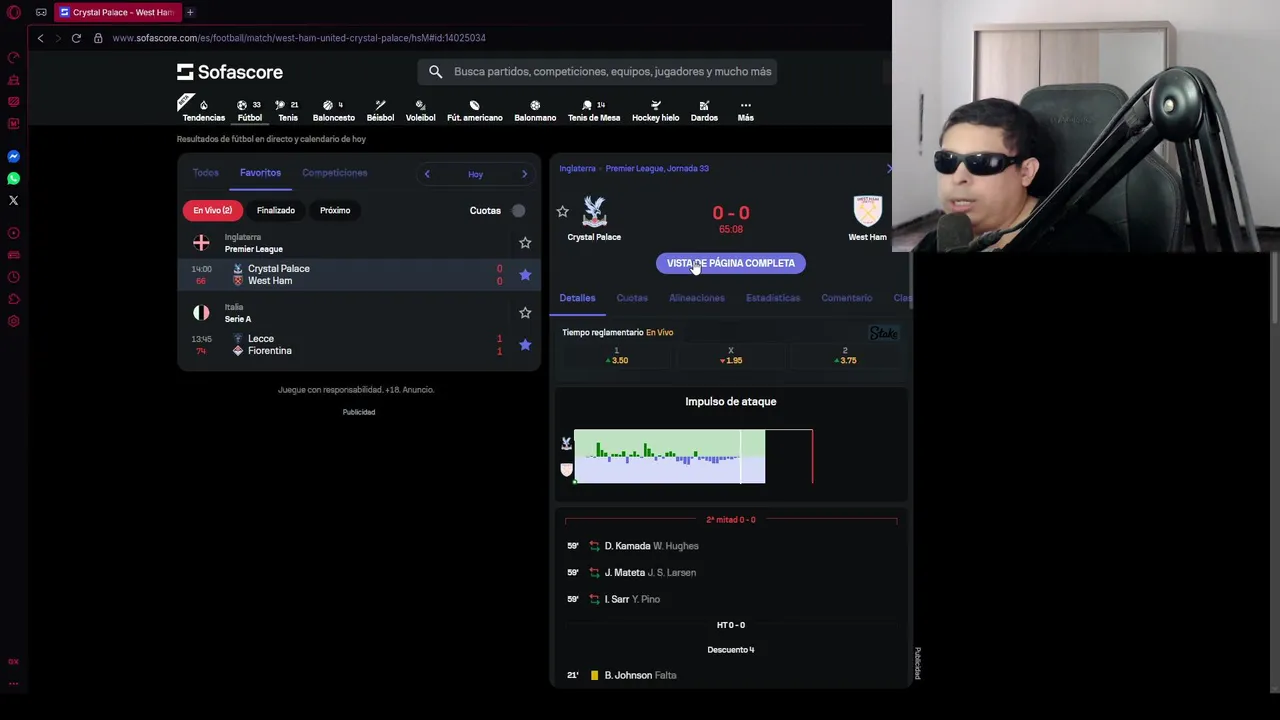
Task: Click the Opera GX logo menu
Action: tap(13, 12)
